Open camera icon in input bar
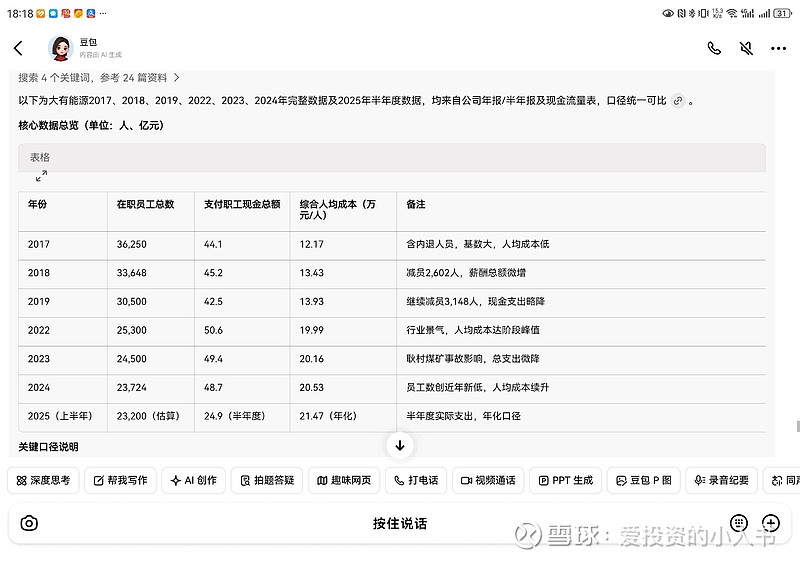 [30, 523]
